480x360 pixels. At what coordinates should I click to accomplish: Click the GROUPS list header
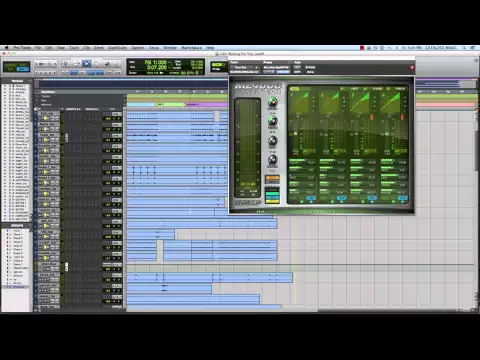(17, 226)
